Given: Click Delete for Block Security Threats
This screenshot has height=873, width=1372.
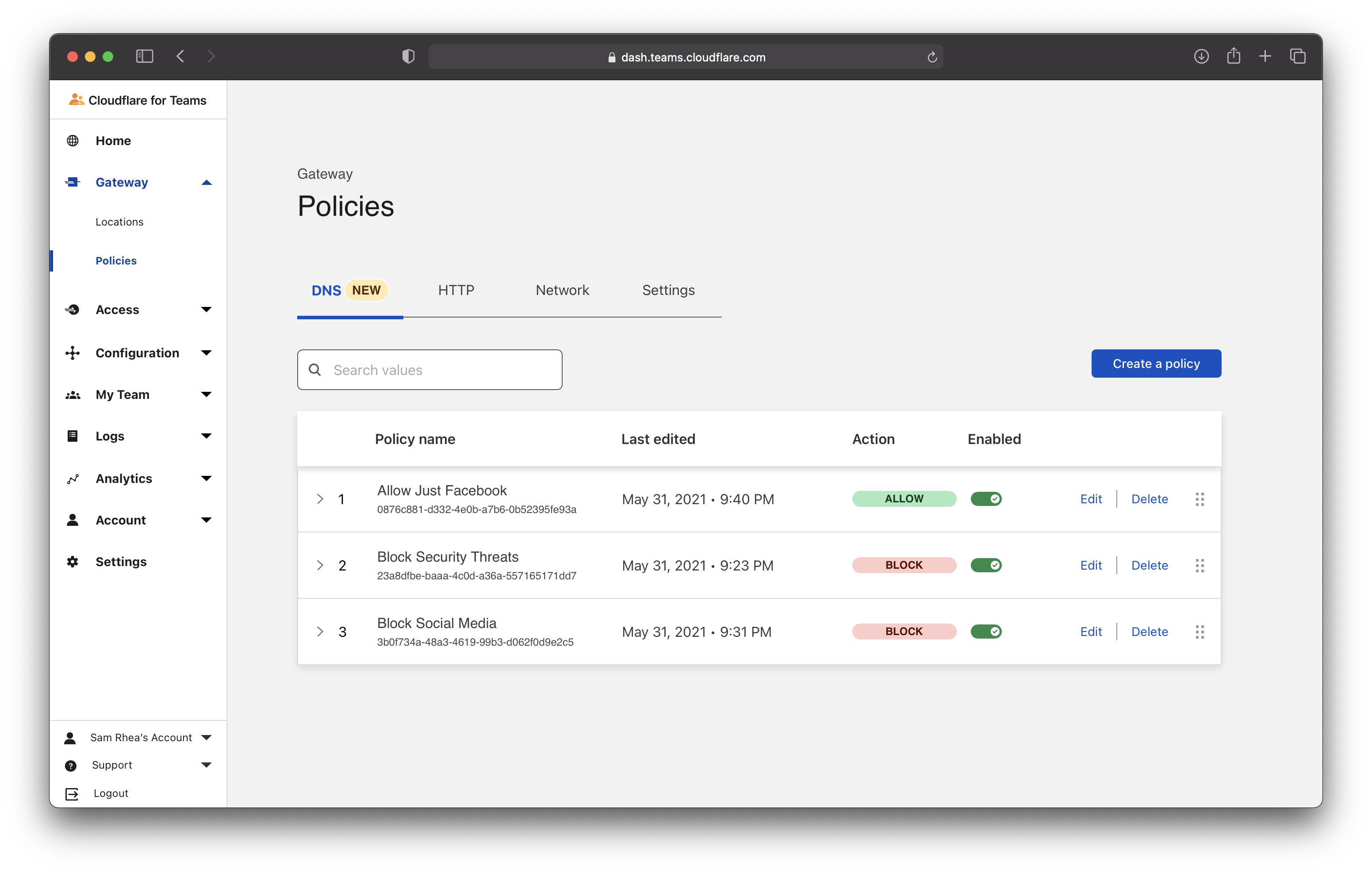Looking at the screenshot, I should (1149, 565).
